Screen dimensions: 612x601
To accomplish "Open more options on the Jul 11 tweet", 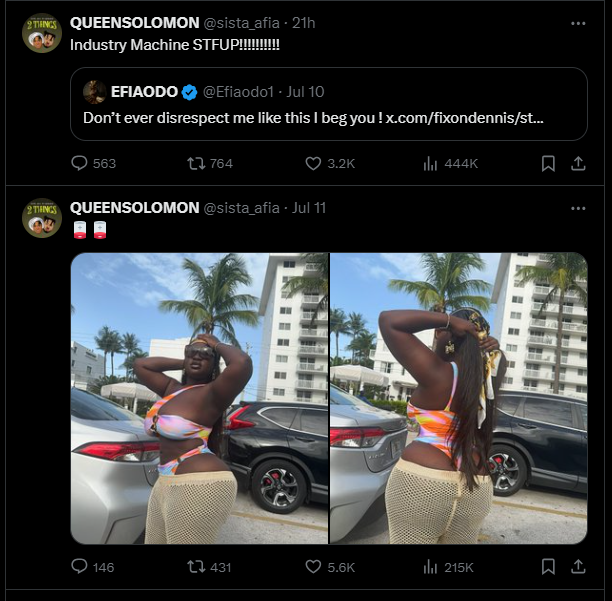I will coord(578,208).
